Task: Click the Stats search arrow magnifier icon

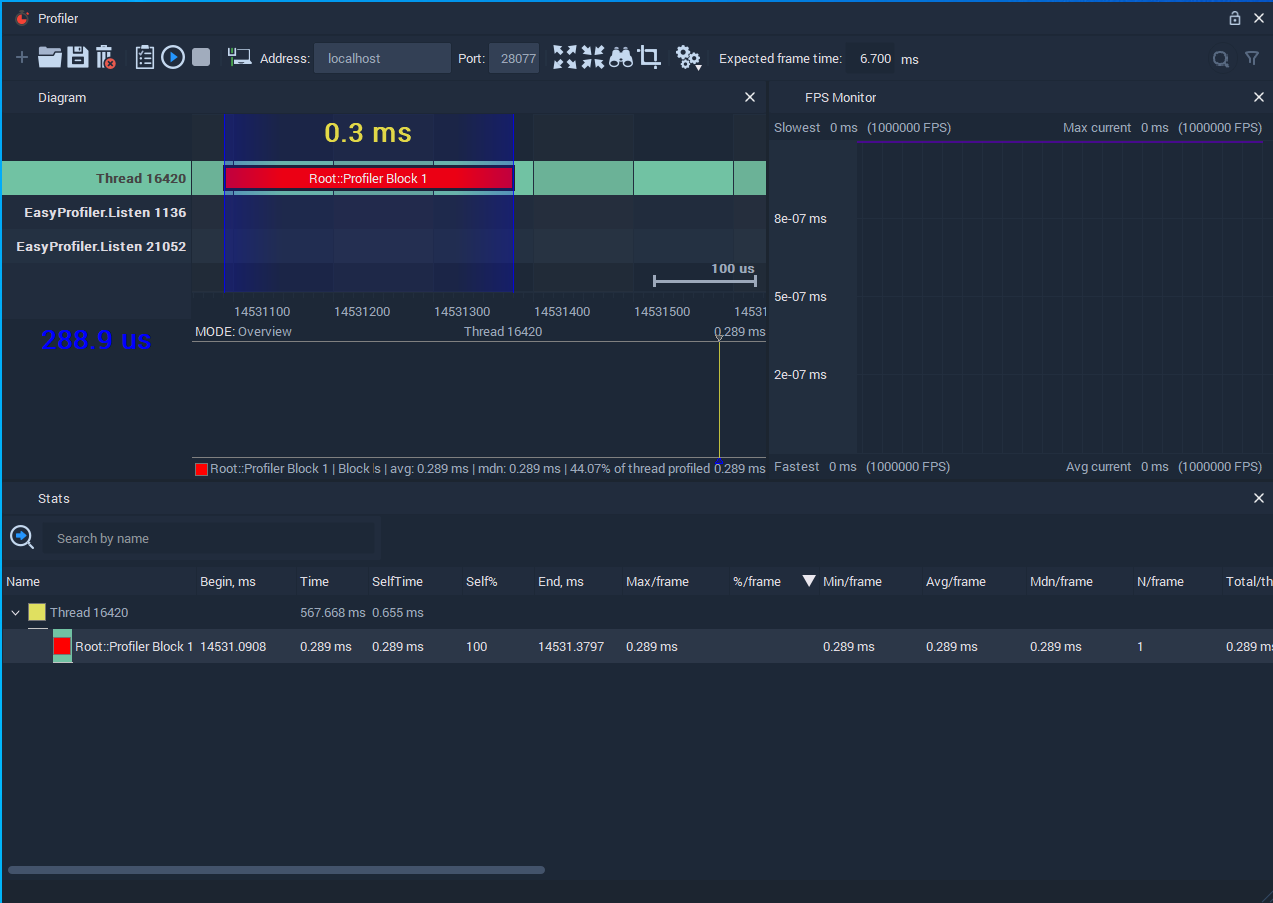Action: [x=22, y=538]
